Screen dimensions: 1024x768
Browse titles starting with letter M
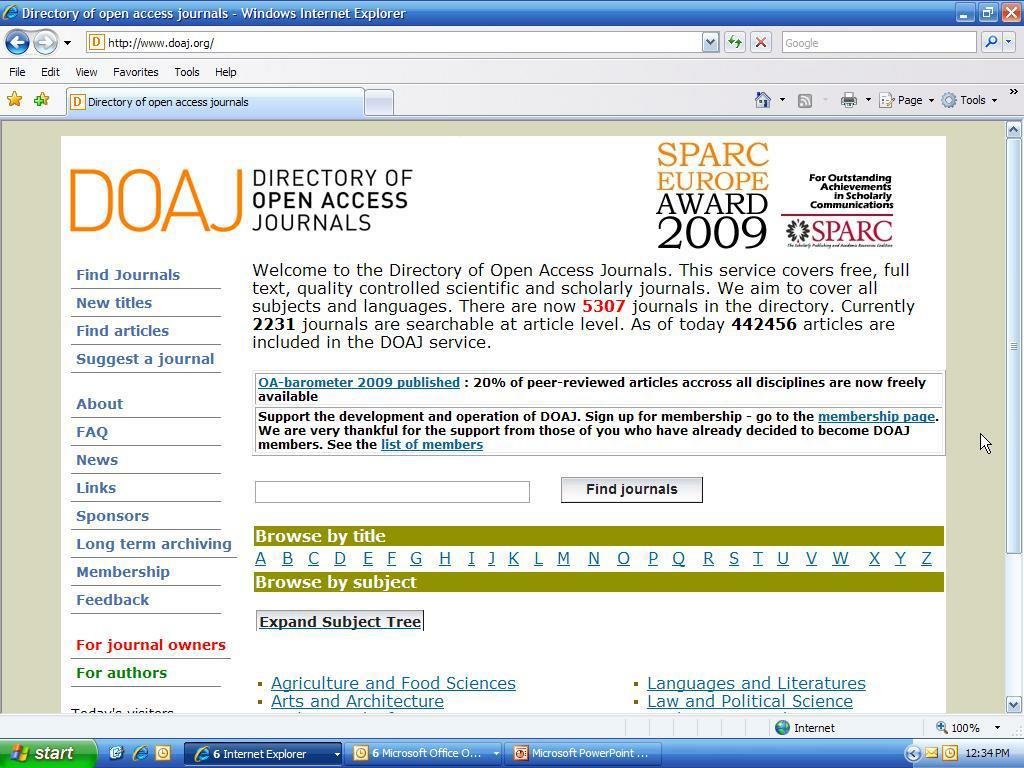[563, 559]
